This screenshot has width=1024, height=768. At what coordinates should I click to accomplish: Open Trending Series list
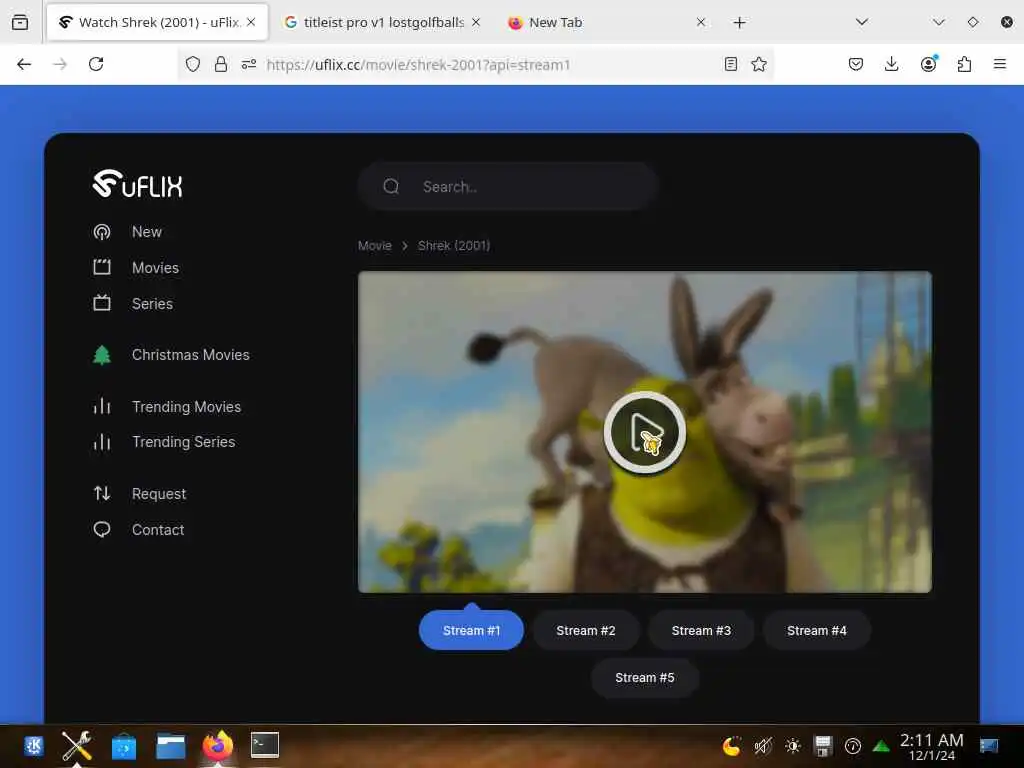pyautogui.click(x=183, y=442)
